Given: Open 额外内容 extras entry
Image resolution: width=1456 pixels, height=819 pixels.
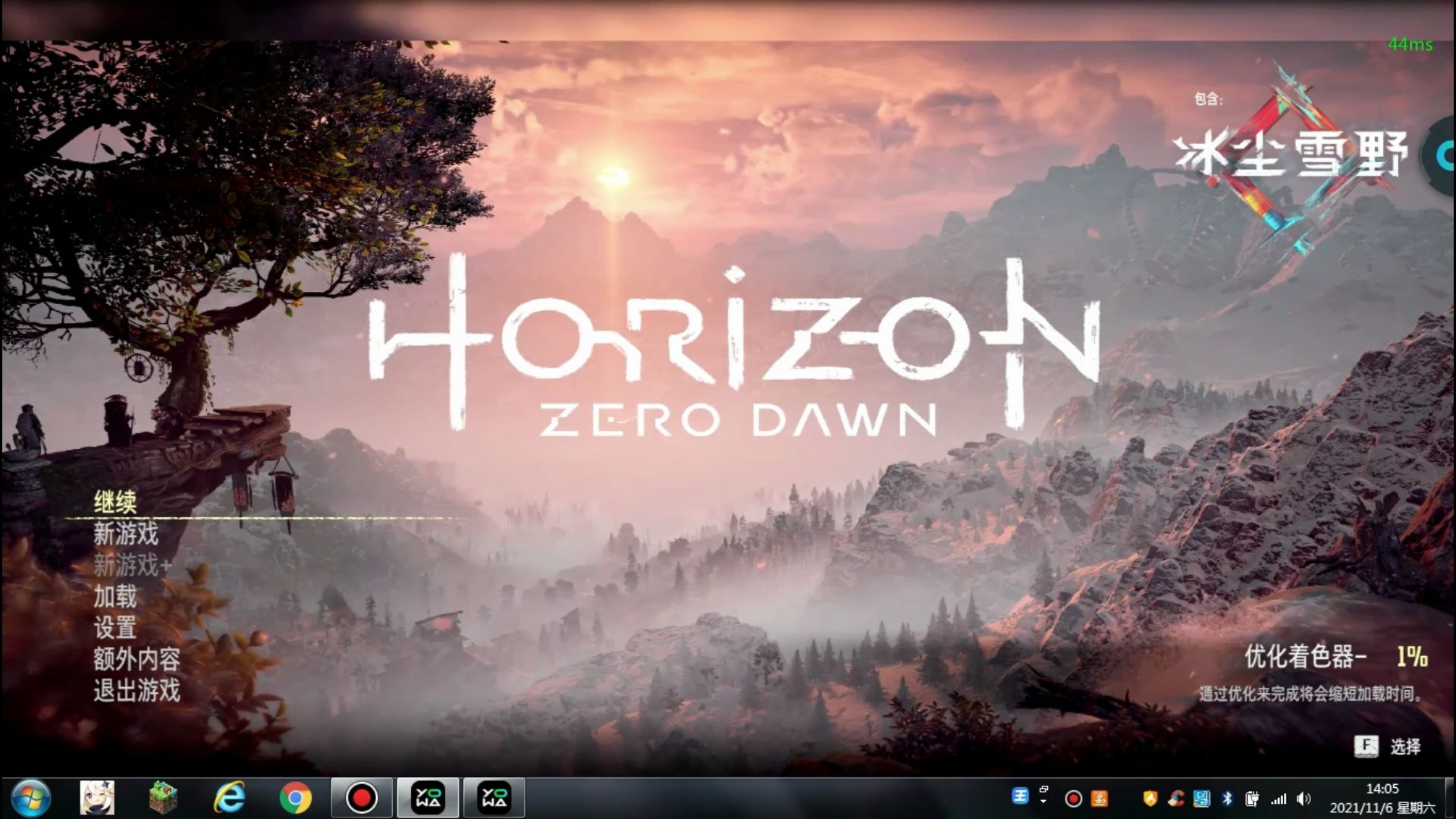Looking at the screenshot, I should click(136, 659).
